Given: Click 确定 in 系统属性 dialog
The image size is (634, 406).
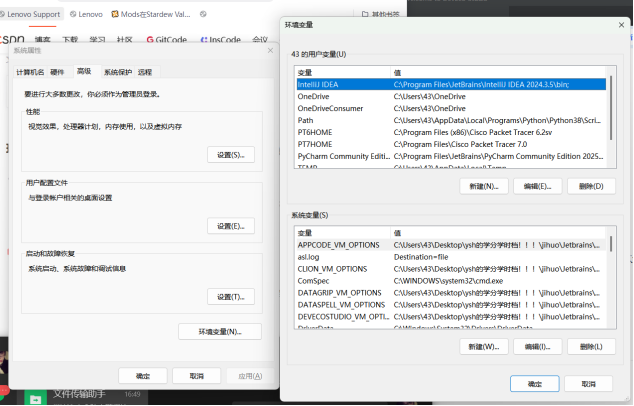Looking at the screenshot, I should [x=143, y=376].
